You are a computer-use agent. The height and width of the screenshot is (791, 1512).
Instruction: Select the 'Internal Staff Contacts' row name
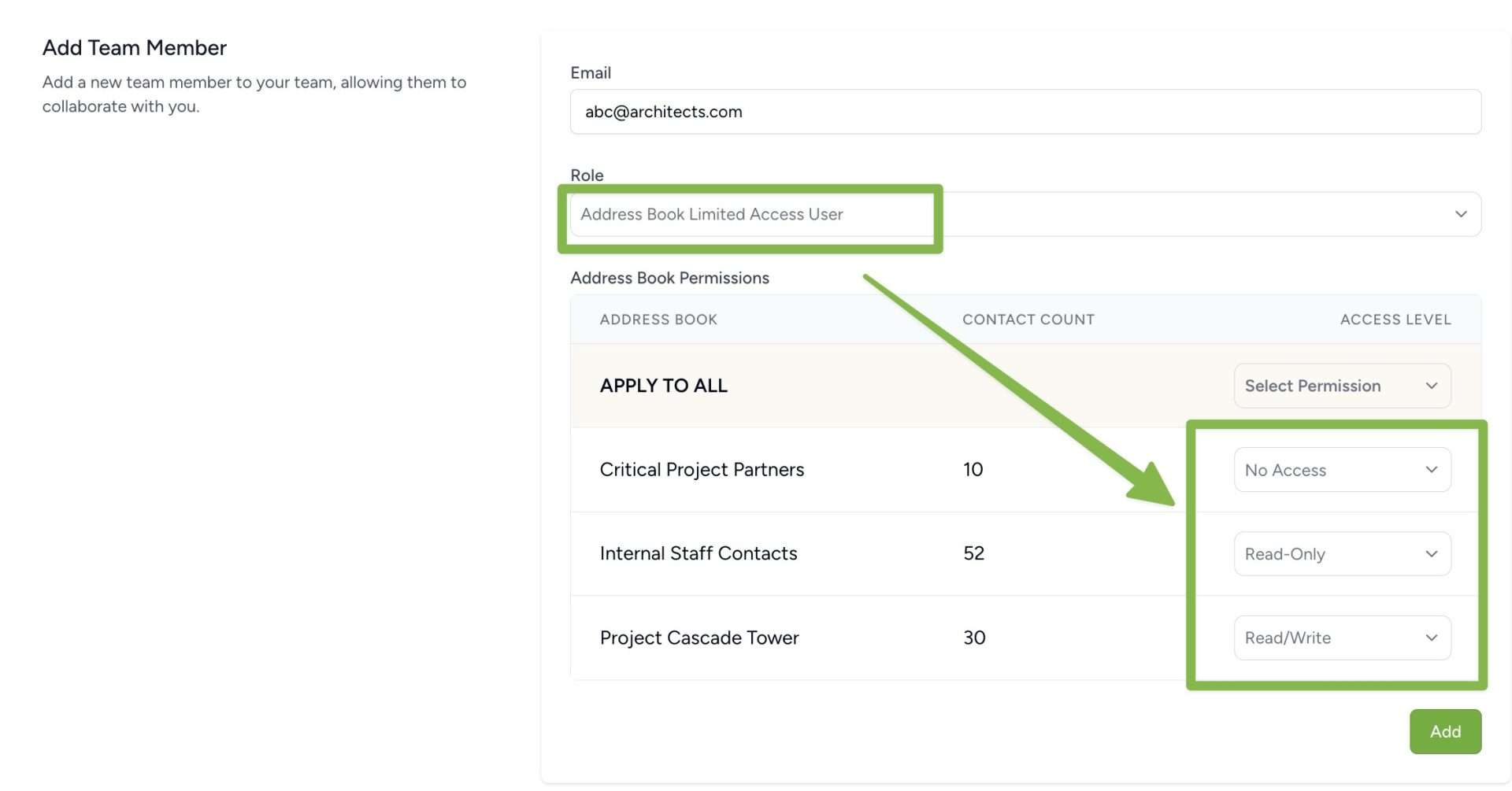point(699,554)
